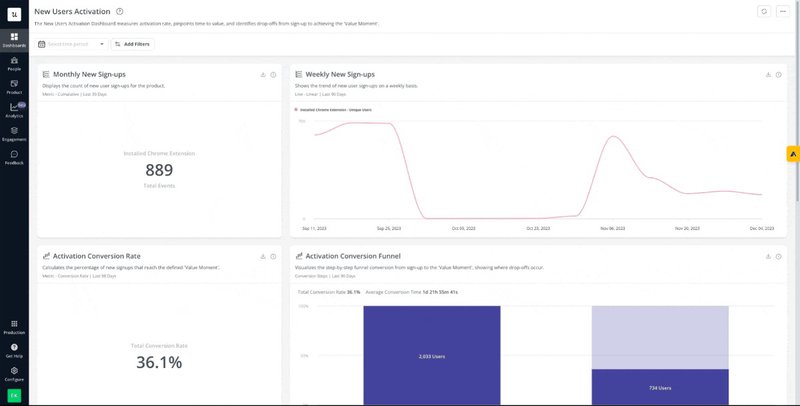The image size is (800, 406).
Task: Open the three-dots more options menu
Action: tap(782, 11)
